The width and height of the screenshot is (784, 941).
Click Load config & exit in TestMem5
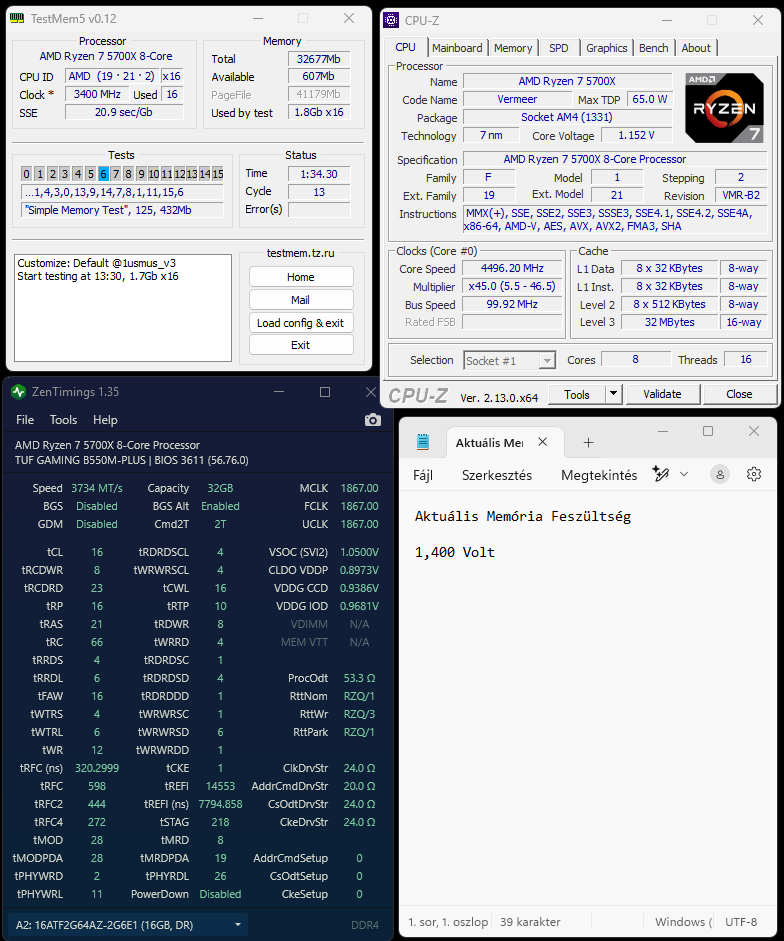[301, 322]
